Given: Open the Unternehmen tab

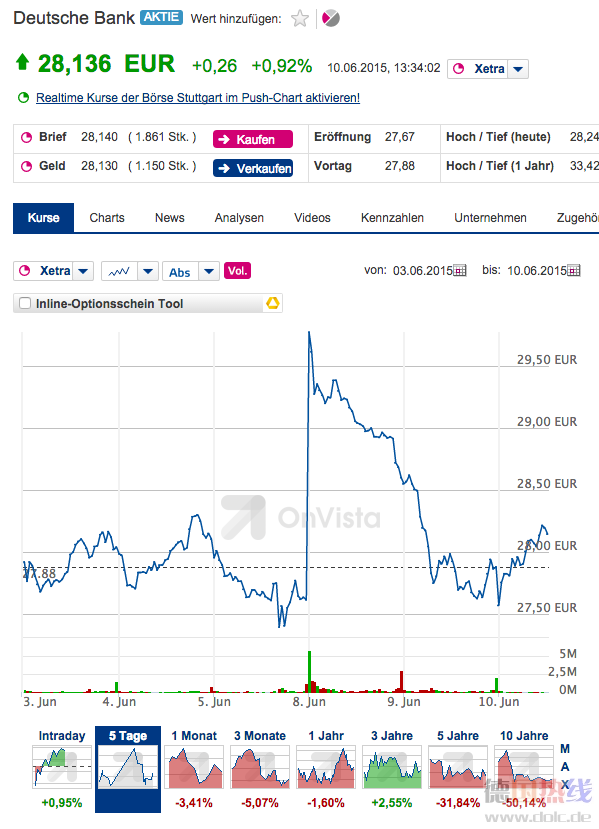Looking at the screenshot, I should 490,218.
